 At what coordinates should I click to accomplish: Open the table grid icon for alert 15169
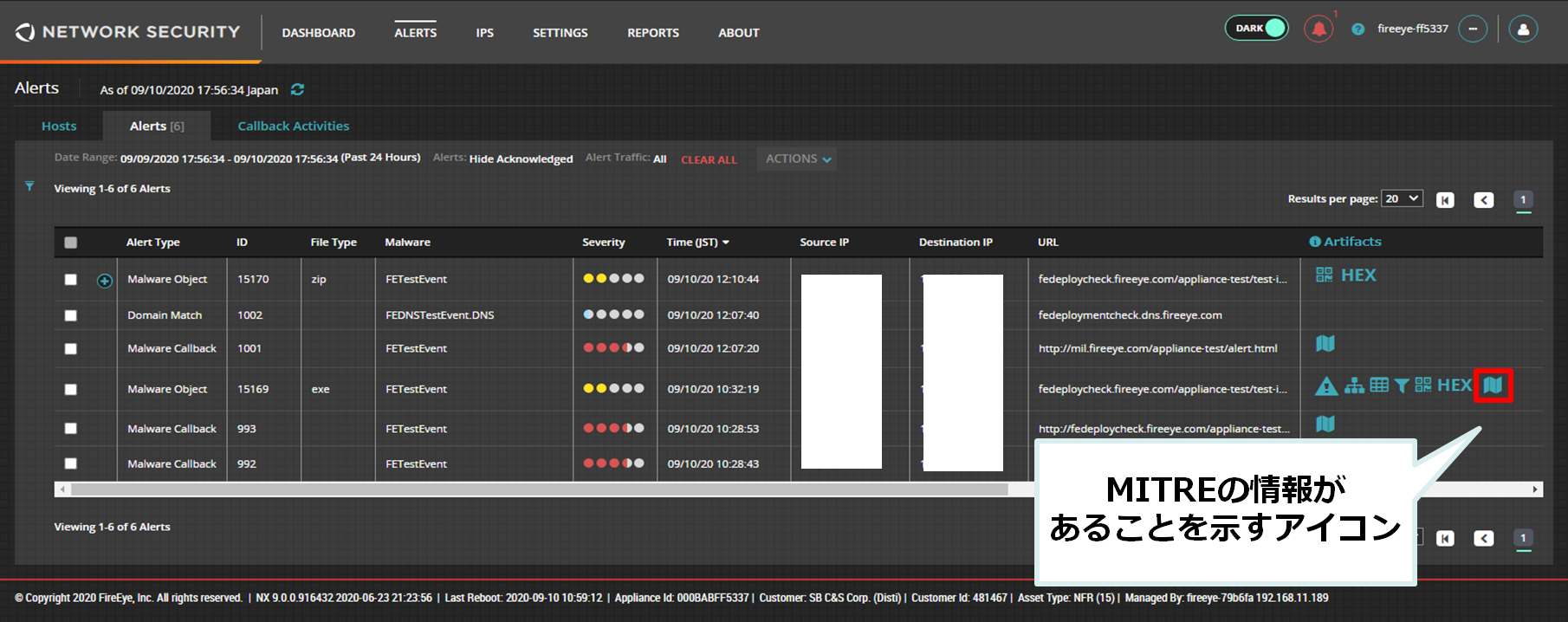tap(1379, 385)
